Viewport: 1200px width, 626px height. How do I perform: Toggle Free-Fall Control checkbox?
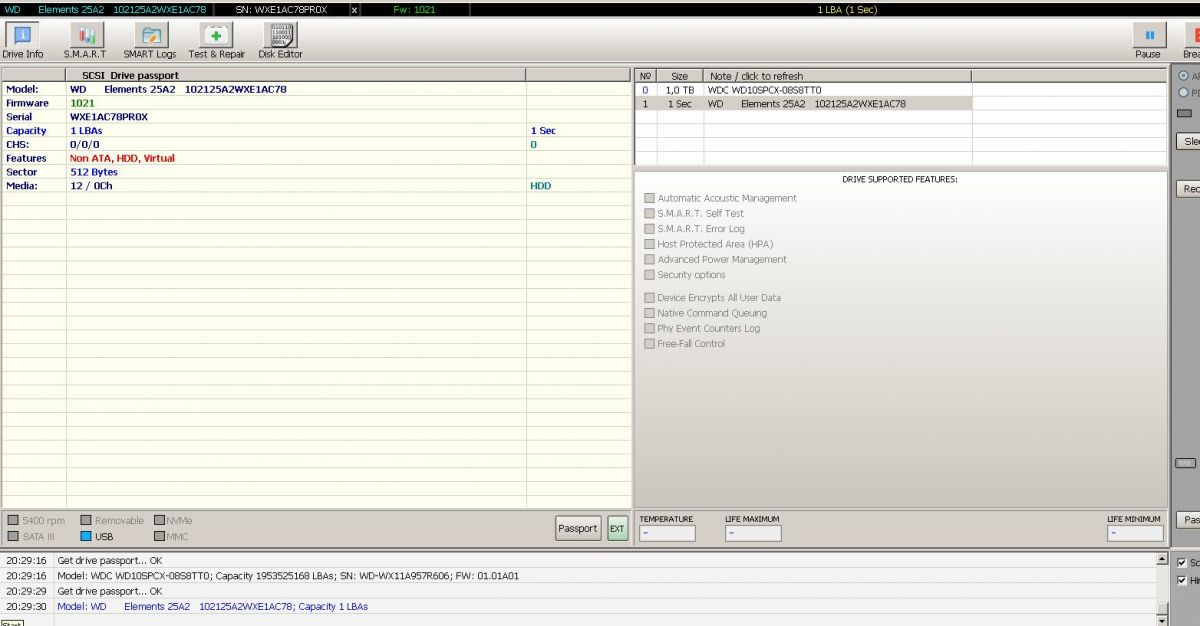pyautogui.click(x=650, y=344)
